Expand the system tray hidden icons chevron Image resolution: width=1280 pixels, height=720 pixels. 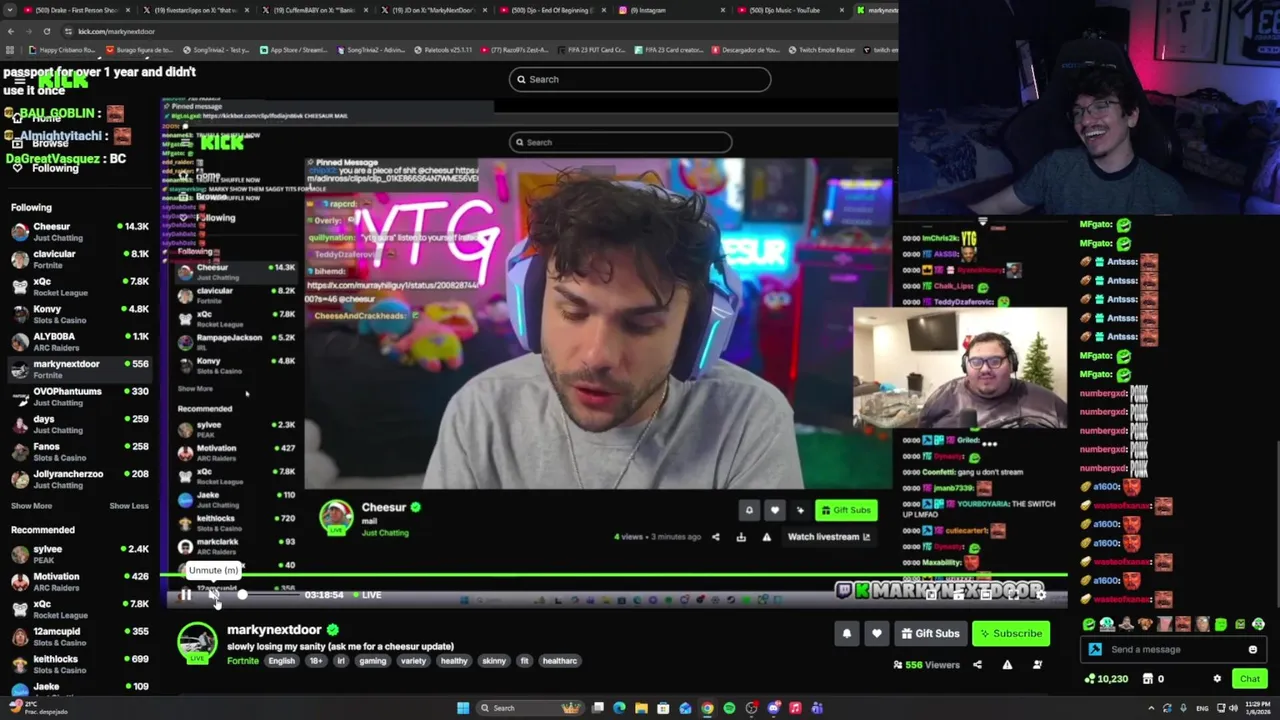pyautogui.click(x=1151, y=708)
